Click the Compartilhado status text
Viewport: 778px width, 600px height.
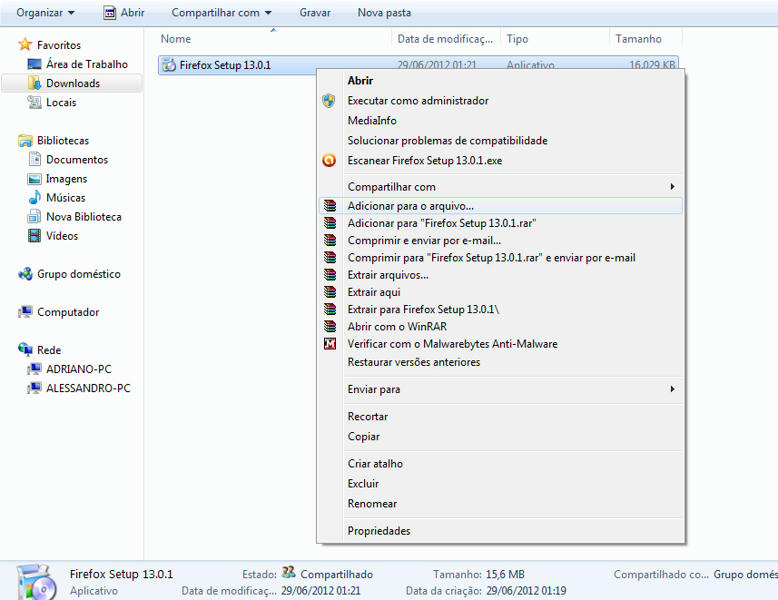pos(336,574)
